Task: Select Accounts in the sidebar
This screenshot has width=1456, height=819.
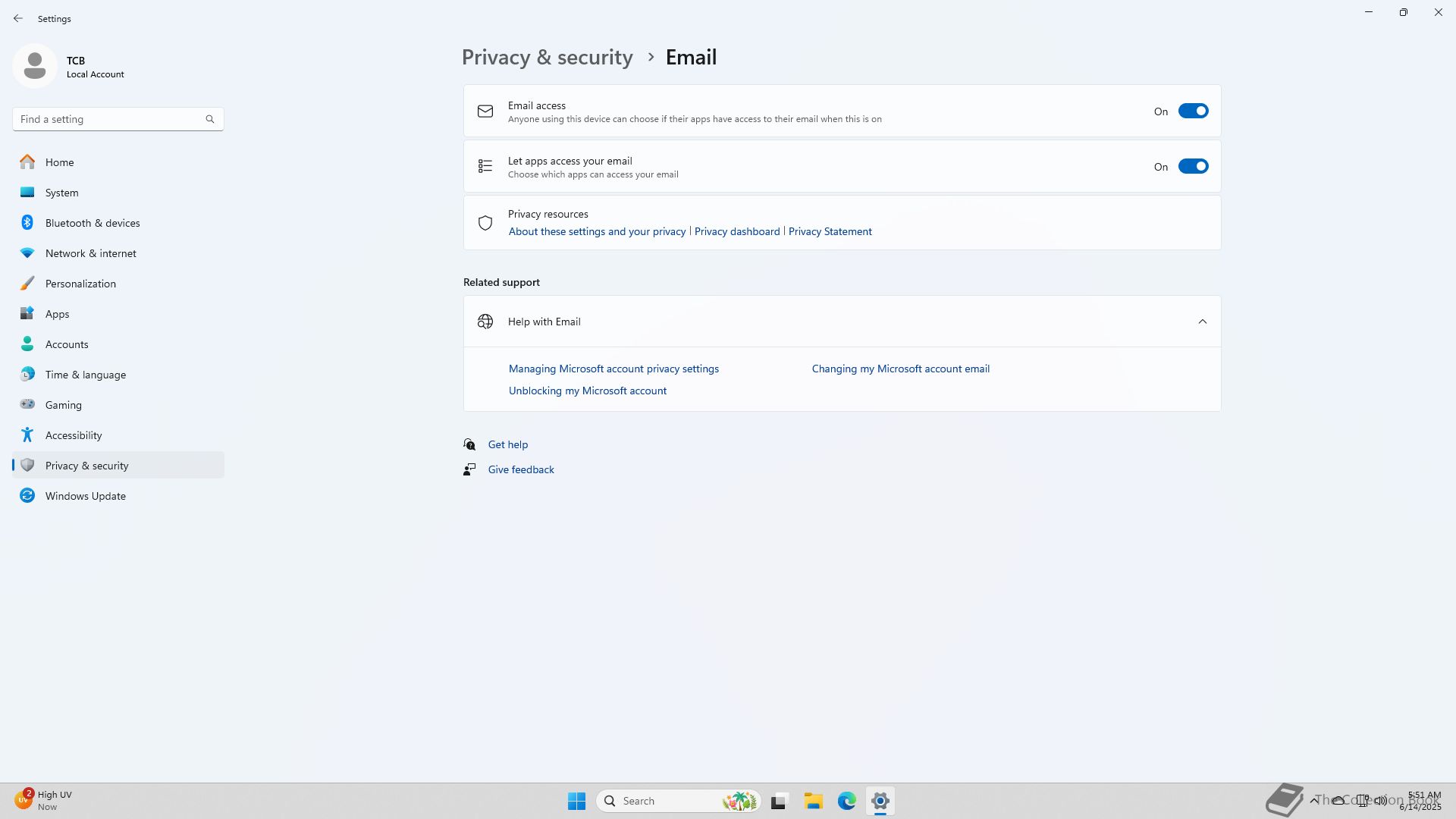Action: 67,344
